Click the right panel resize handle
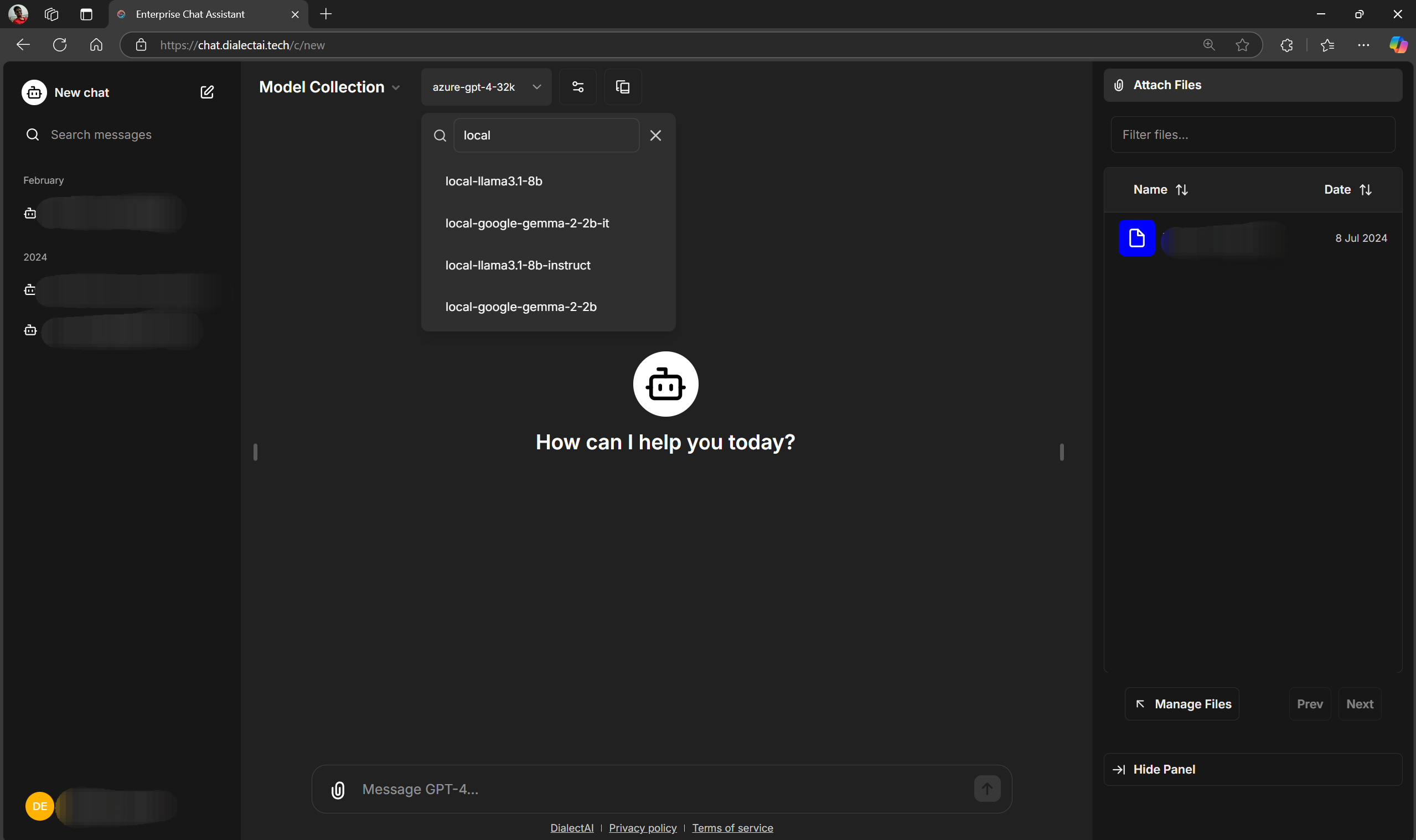1416x840 pixels. 1062,452
